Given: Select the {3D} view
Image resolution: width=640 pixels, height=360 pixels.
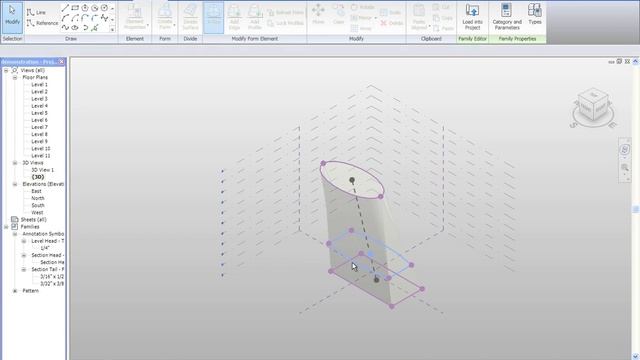Looking at the screenshot, I should (38, 177).
